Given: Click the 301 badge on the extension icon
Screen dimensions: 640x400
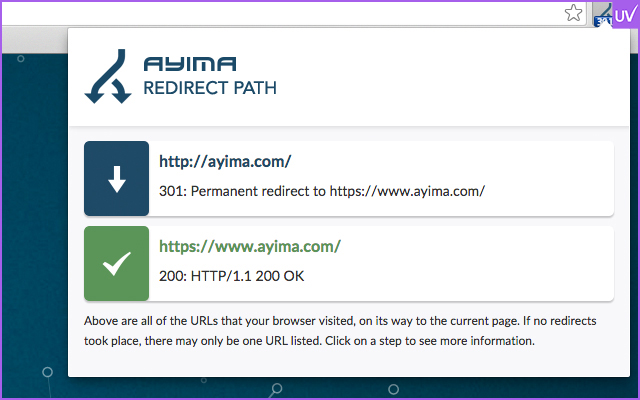Looking at the screenshot, I should pyautogui.click(x=602, y=21).
